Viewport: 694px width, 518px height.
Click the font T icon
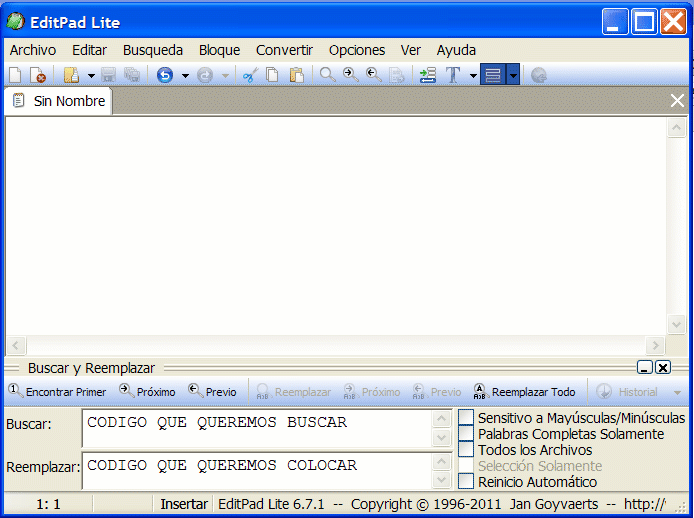(x=453, y=75)
